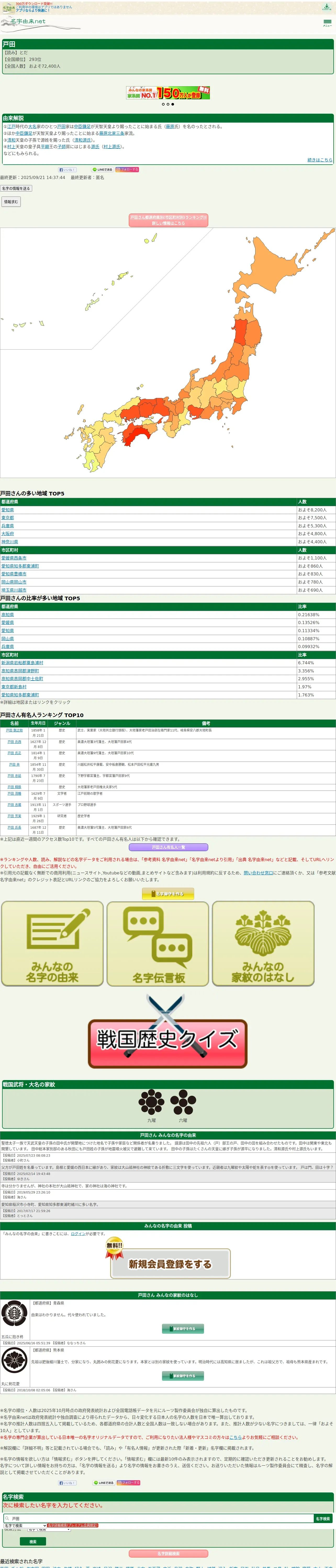Open the 戸田さん都道府県別 ranking button
The height and width of the screenshot is (1568, 336).
168,220
